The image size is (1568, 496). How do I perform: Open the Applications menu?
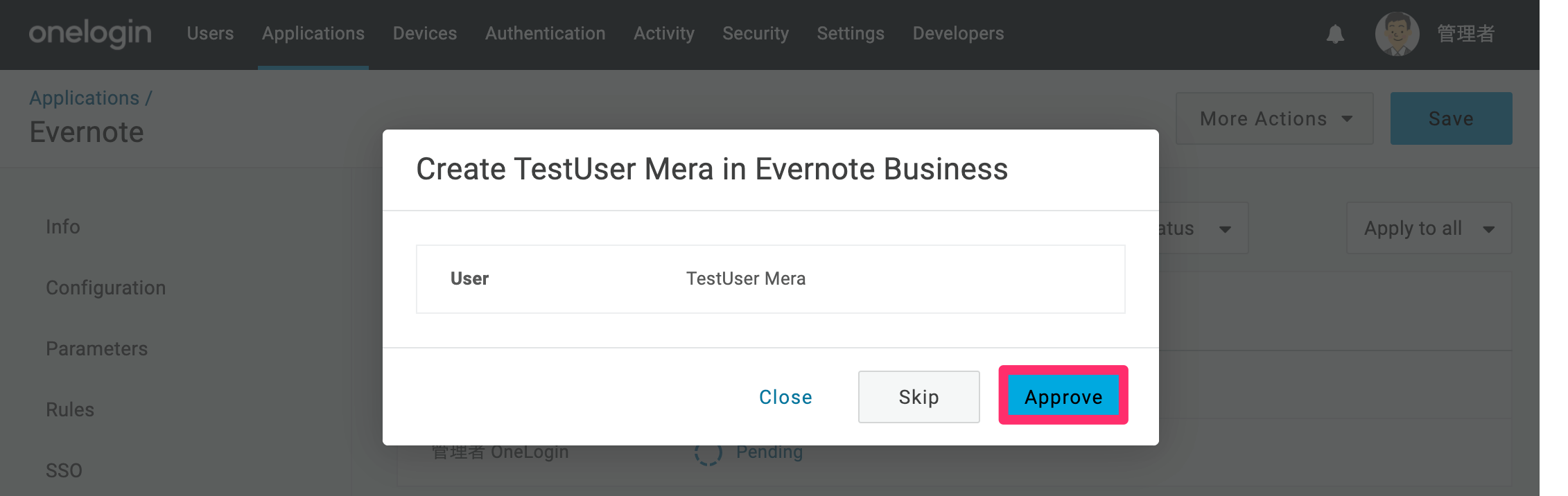[x=313, y=33]
